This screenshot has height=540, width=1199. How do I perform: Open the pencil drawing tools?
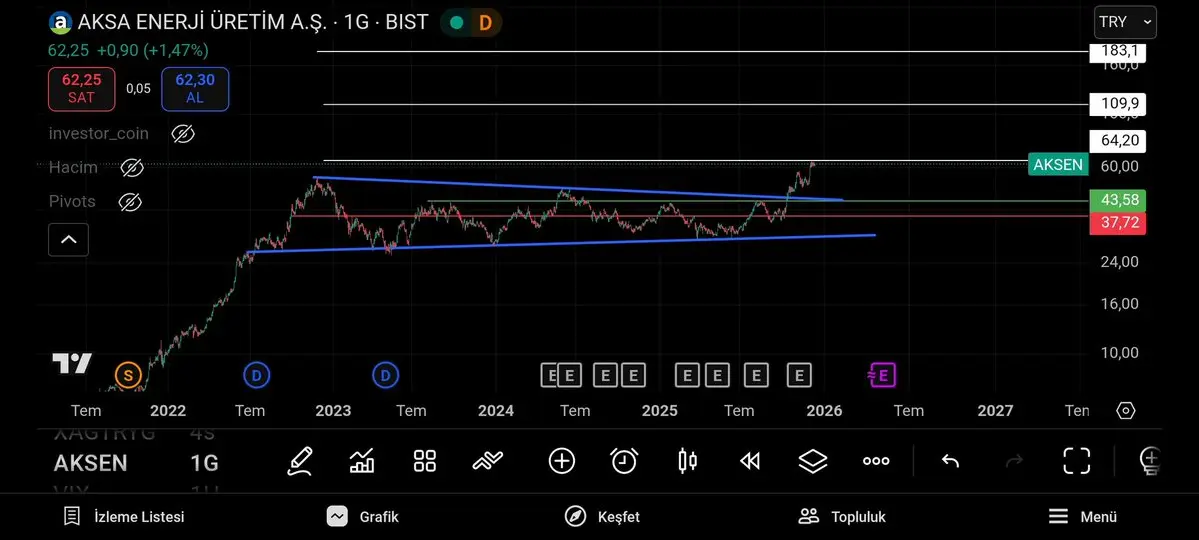[x=300, y=461]
